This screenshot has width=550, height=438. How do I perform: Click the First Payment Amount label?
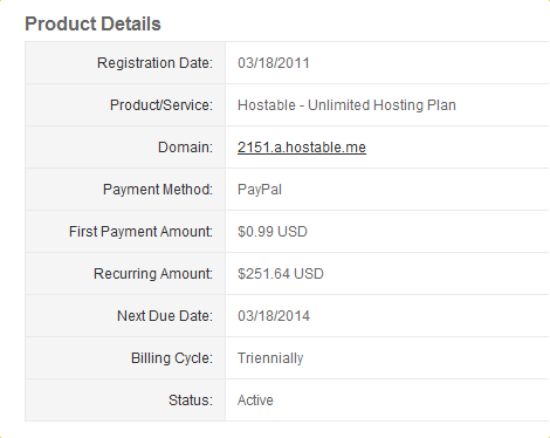pos(141,231)
